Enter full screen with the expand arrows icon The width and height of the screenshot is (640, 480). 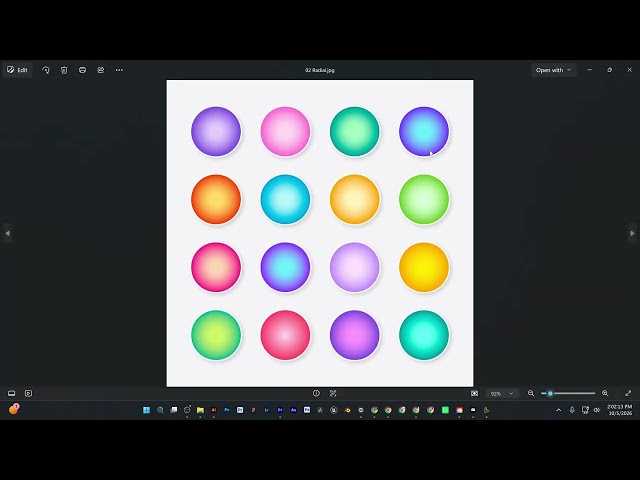coord(628,393)
